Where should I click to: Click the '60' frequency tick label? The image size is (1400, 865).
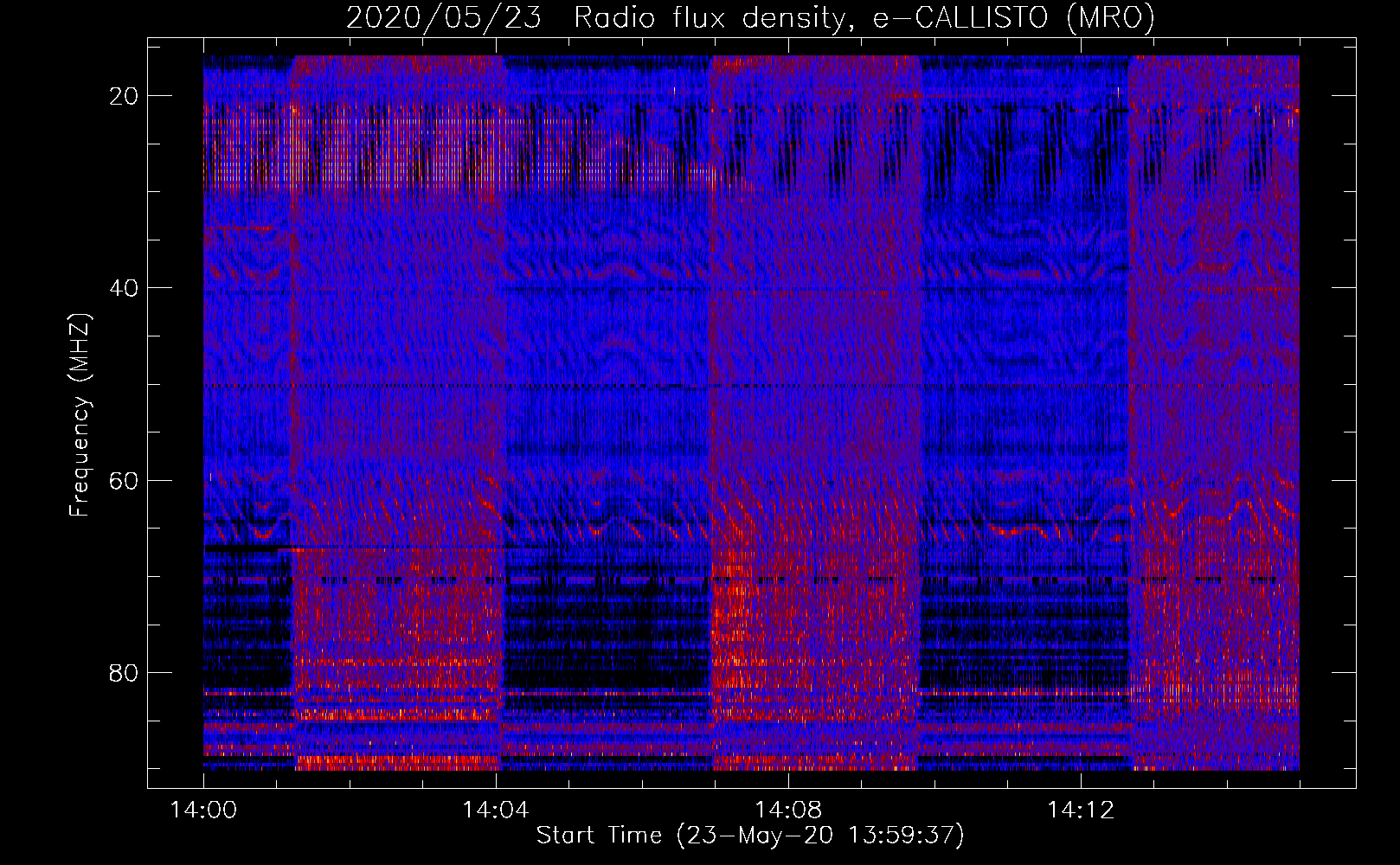click(124, 480)
